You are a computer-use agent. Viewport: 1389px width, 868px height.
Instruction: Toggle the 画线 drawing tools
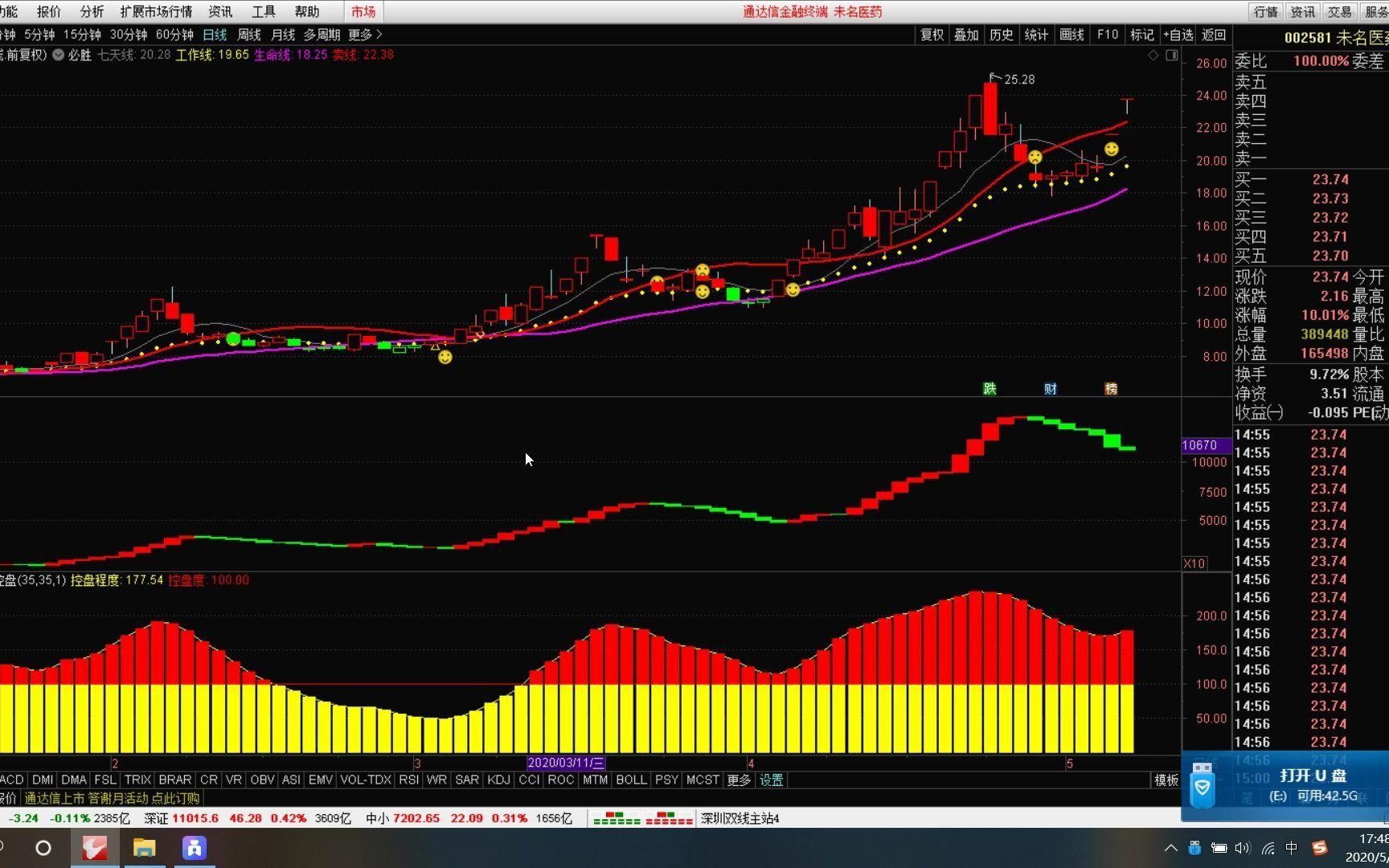1071,35
